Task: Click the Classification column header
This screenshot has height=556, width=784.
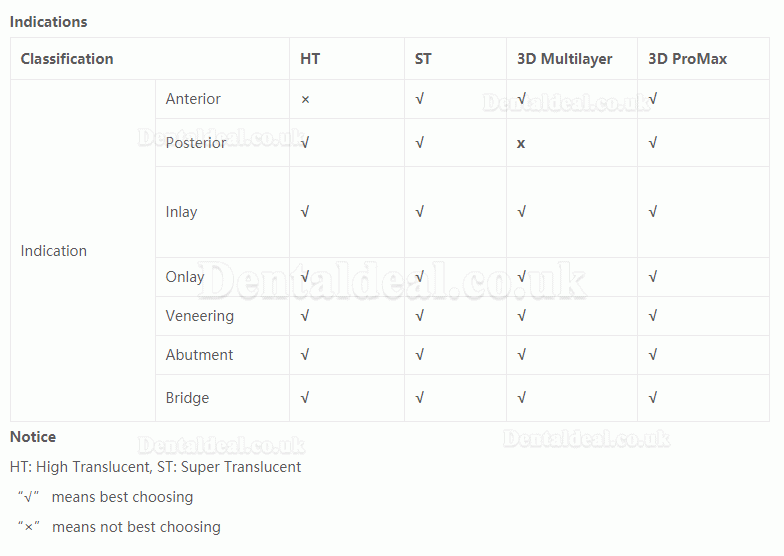Action: (x=67, y=58)
